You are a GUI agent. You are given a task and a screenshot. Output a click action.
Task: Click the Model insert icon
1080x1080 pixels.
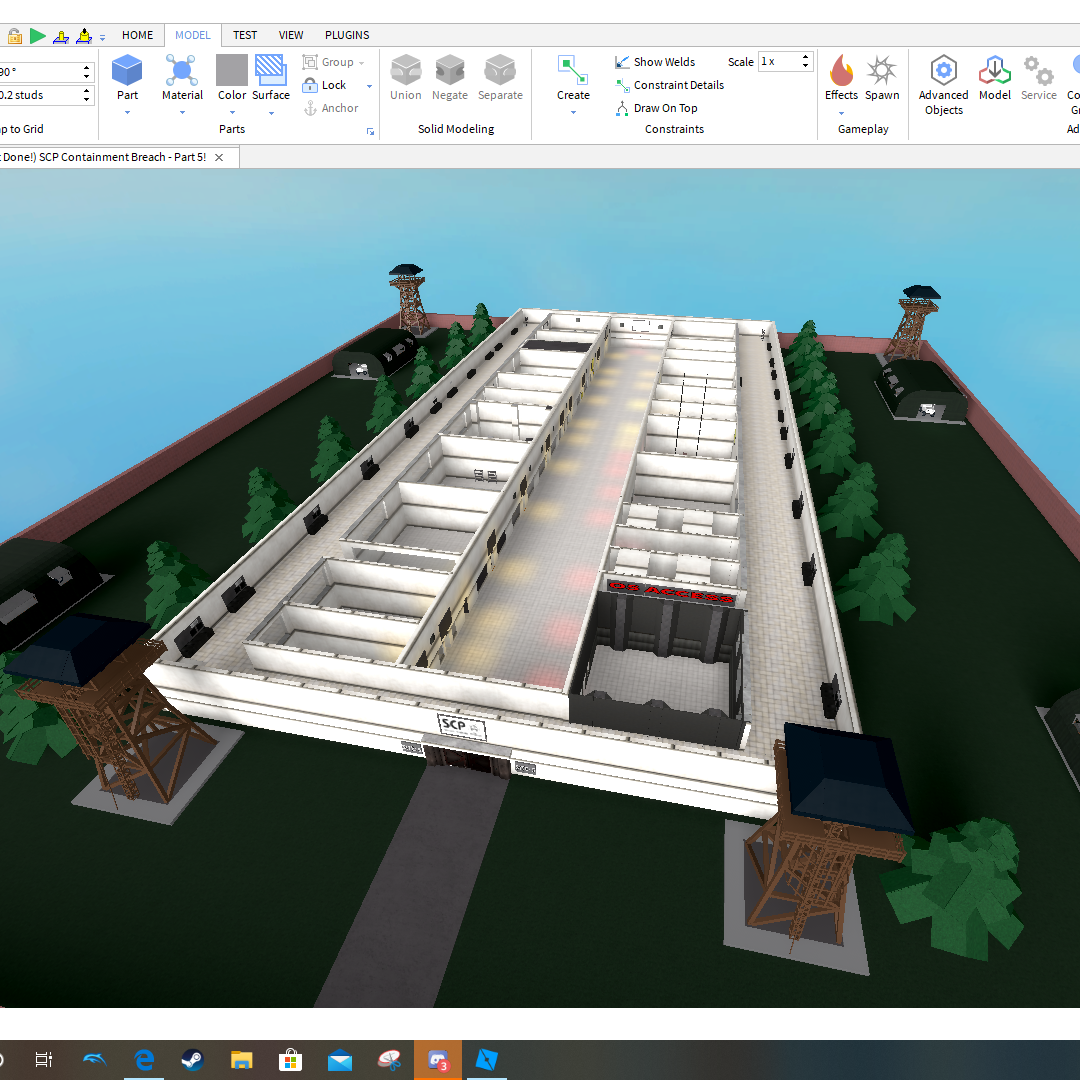(995, 70)
